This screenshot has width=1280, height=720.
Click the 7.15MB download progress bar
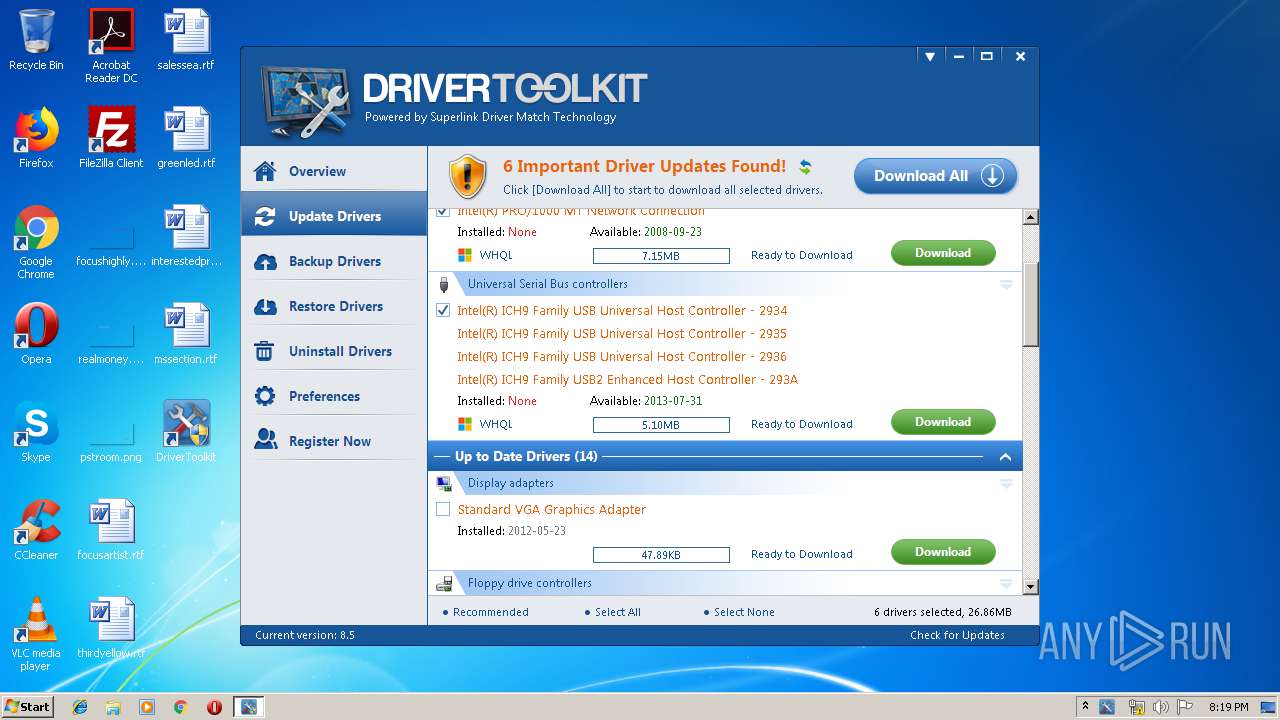coord(661,256)
